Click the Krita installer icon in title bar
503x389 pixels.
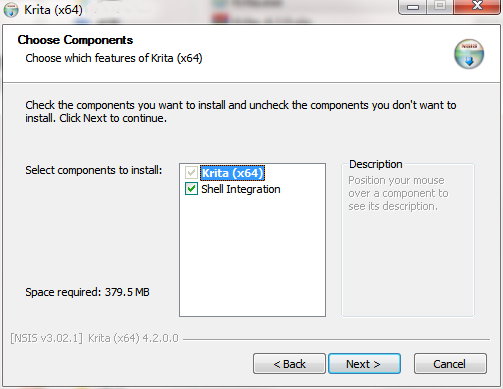[11, 10]
